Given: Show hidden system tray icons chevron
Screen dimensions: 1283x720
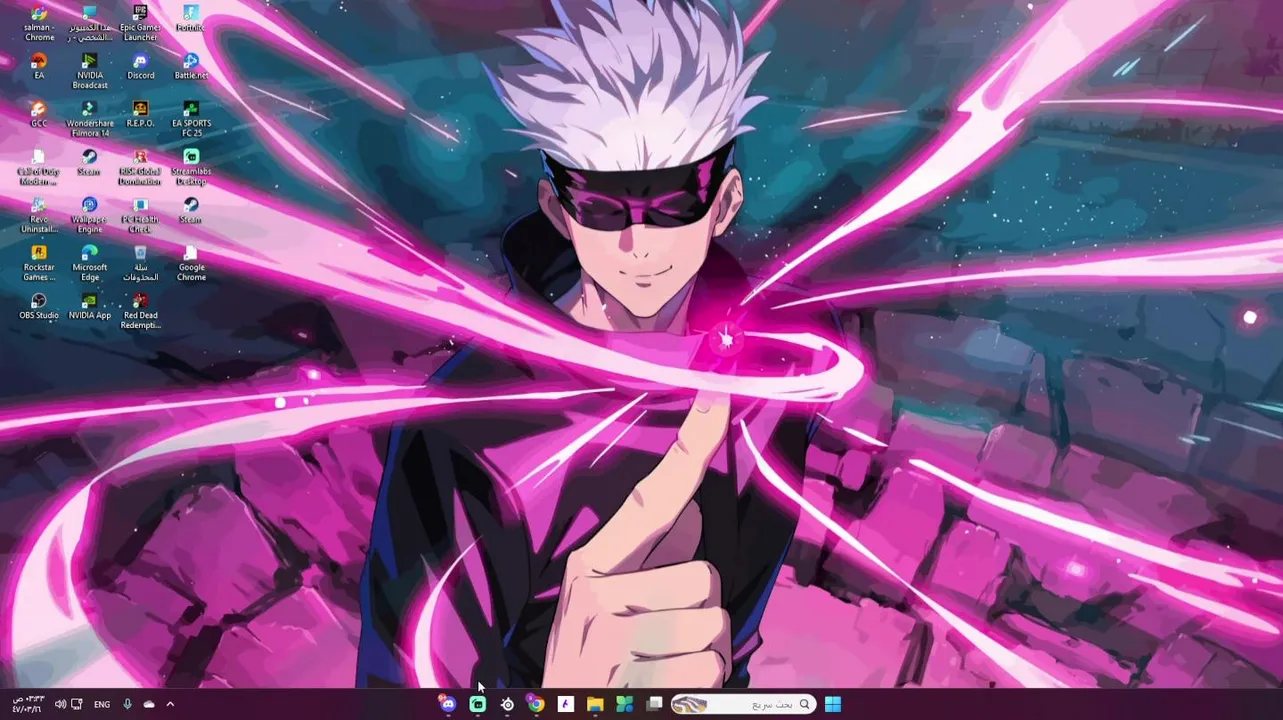Looking at the screenshot, I should 170,704.
